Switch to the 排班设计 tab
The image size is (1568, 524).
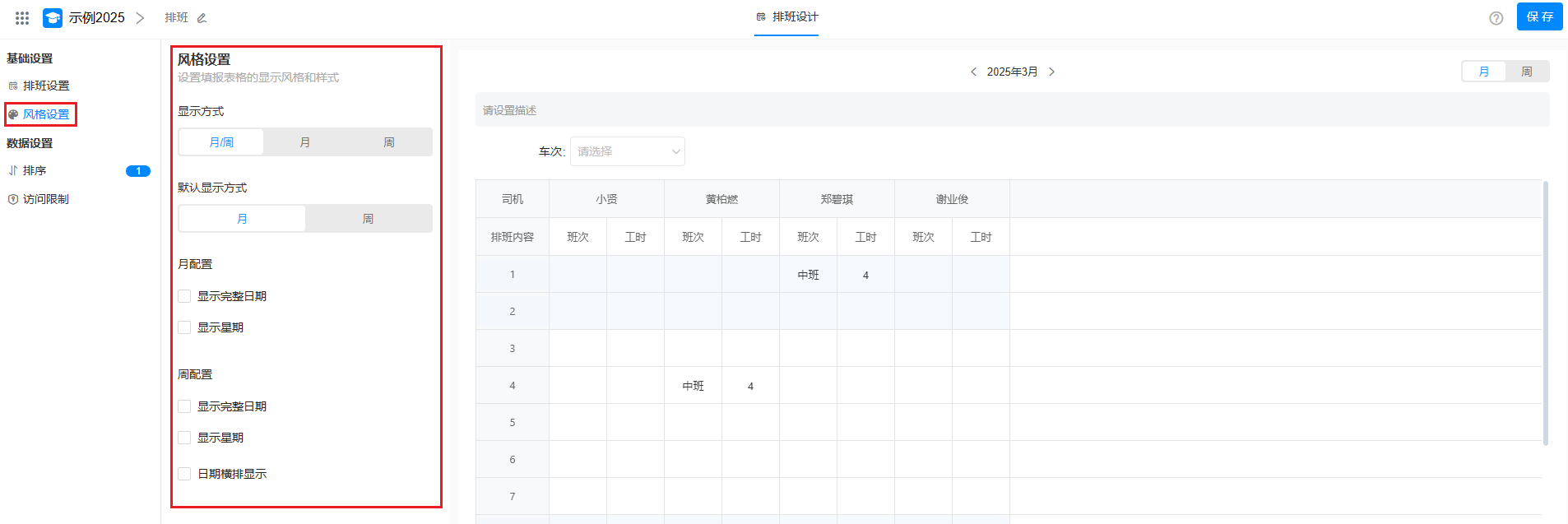click(x=786, y=17)
